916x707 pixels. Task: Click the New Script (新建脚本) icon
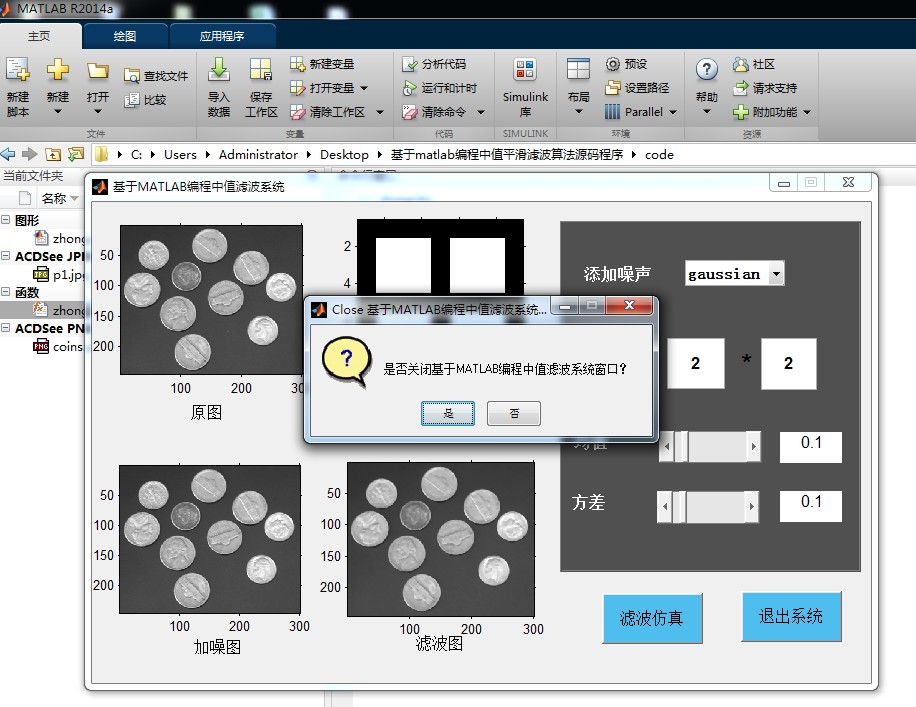18,70
